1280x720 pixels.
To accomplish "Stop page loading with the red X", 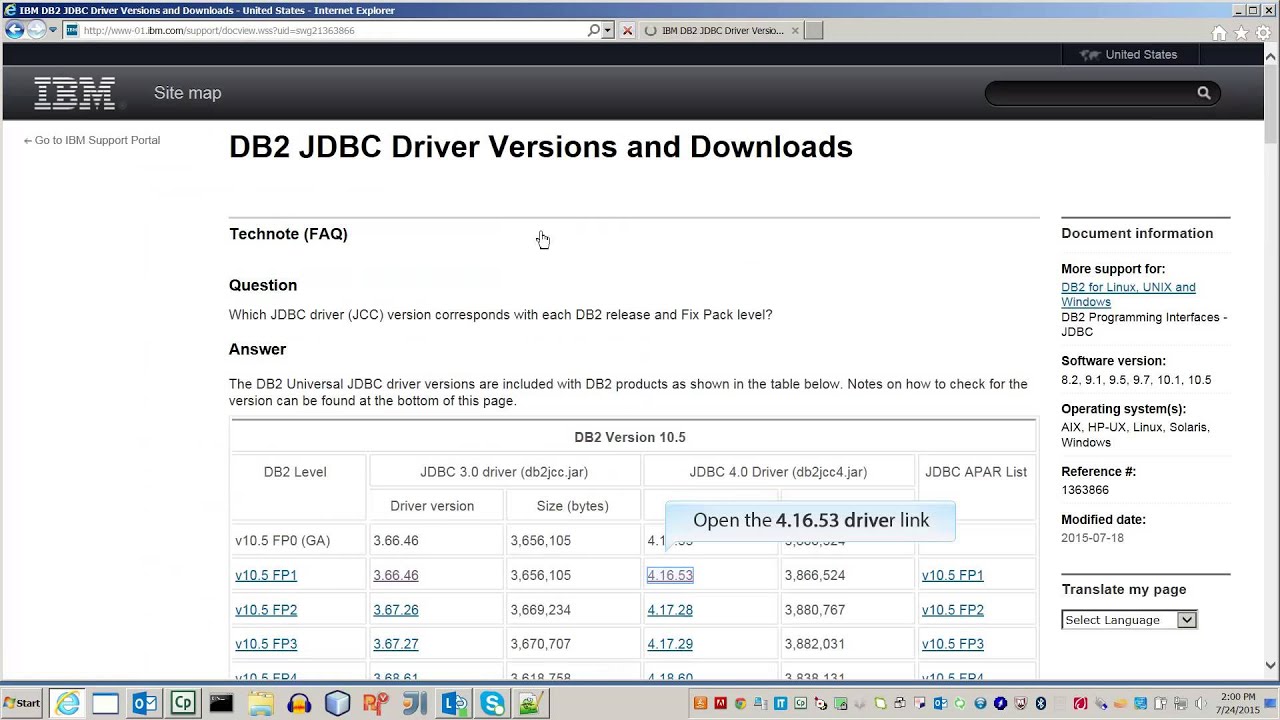I will click(x=627, y=31).
